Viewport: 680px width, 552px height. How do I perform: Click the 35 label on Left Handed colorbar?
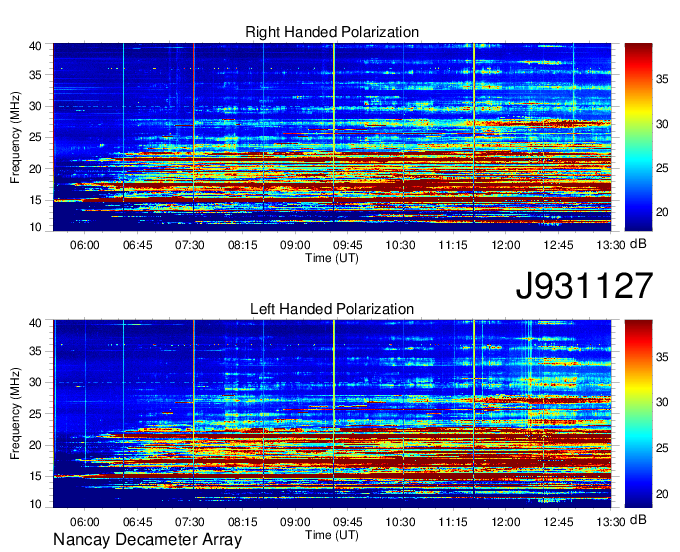pyautogui.click(x=662, y=357)
